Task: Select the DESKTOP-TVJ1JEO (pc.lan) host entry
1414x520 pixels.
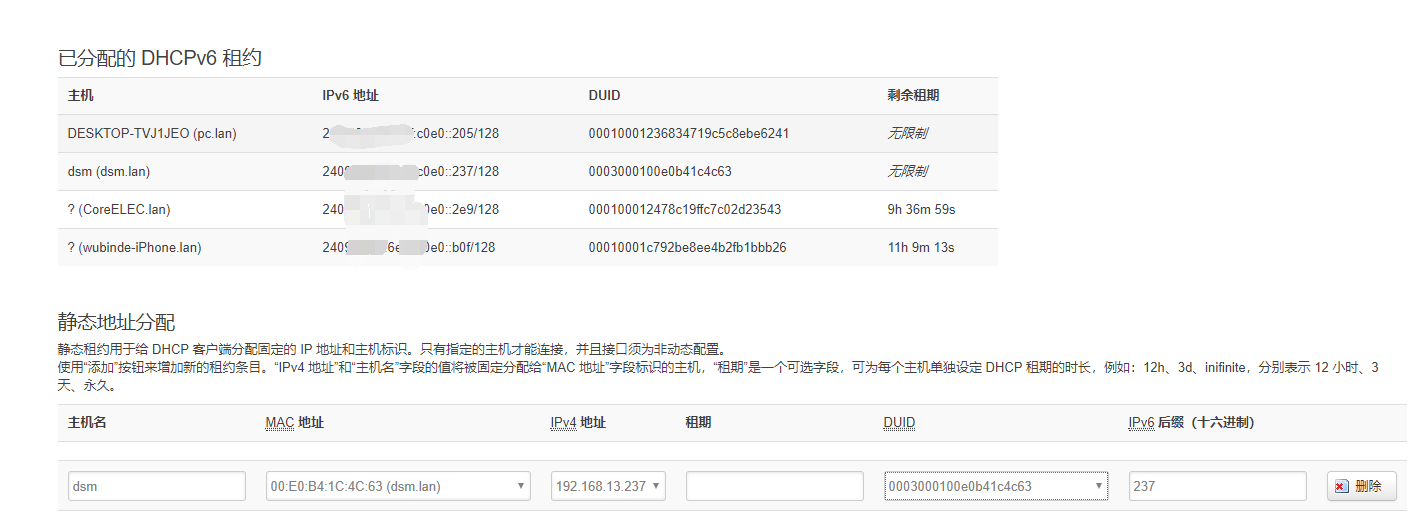Action: point(152,133)
